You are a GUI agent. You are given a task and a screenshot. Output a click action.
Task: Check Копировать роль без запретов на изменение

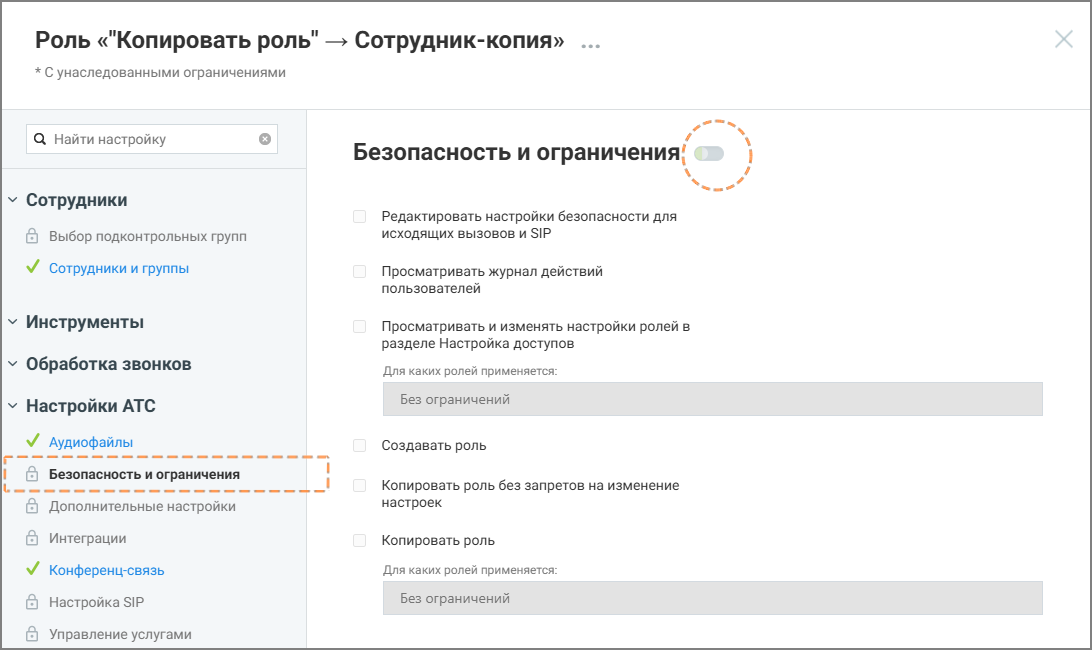pyautogui.click(x=359, y=486)
